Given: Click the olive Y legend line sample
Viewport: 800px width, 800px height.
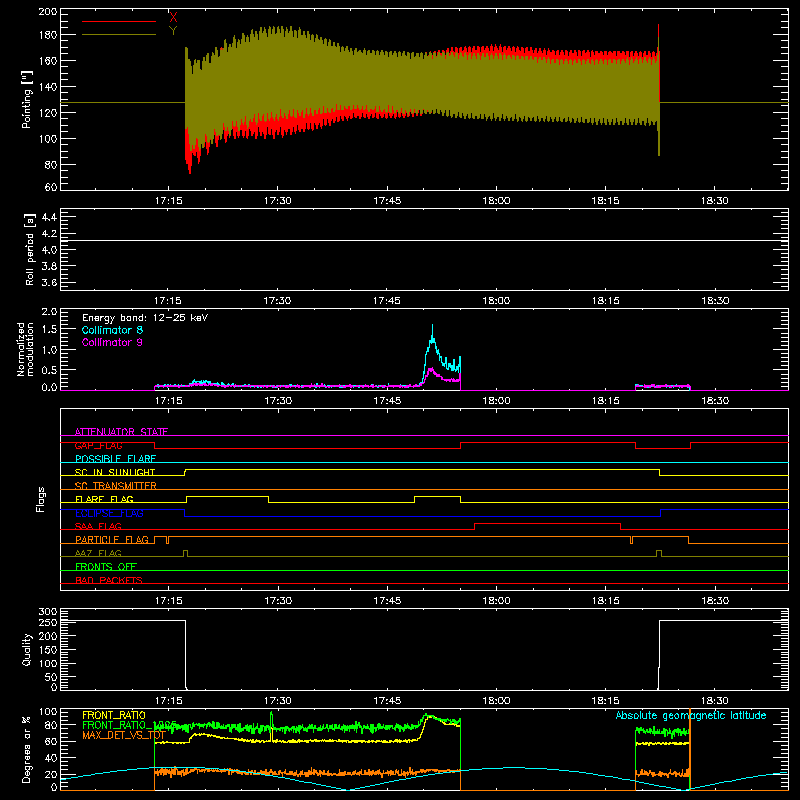Looking at the screenshot, I should [118, 34].
